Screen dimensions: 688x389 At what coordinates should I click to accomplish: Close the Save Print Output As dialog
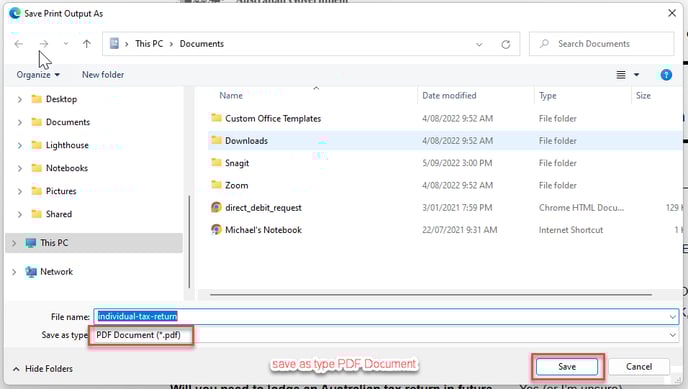tap(672, 13)
